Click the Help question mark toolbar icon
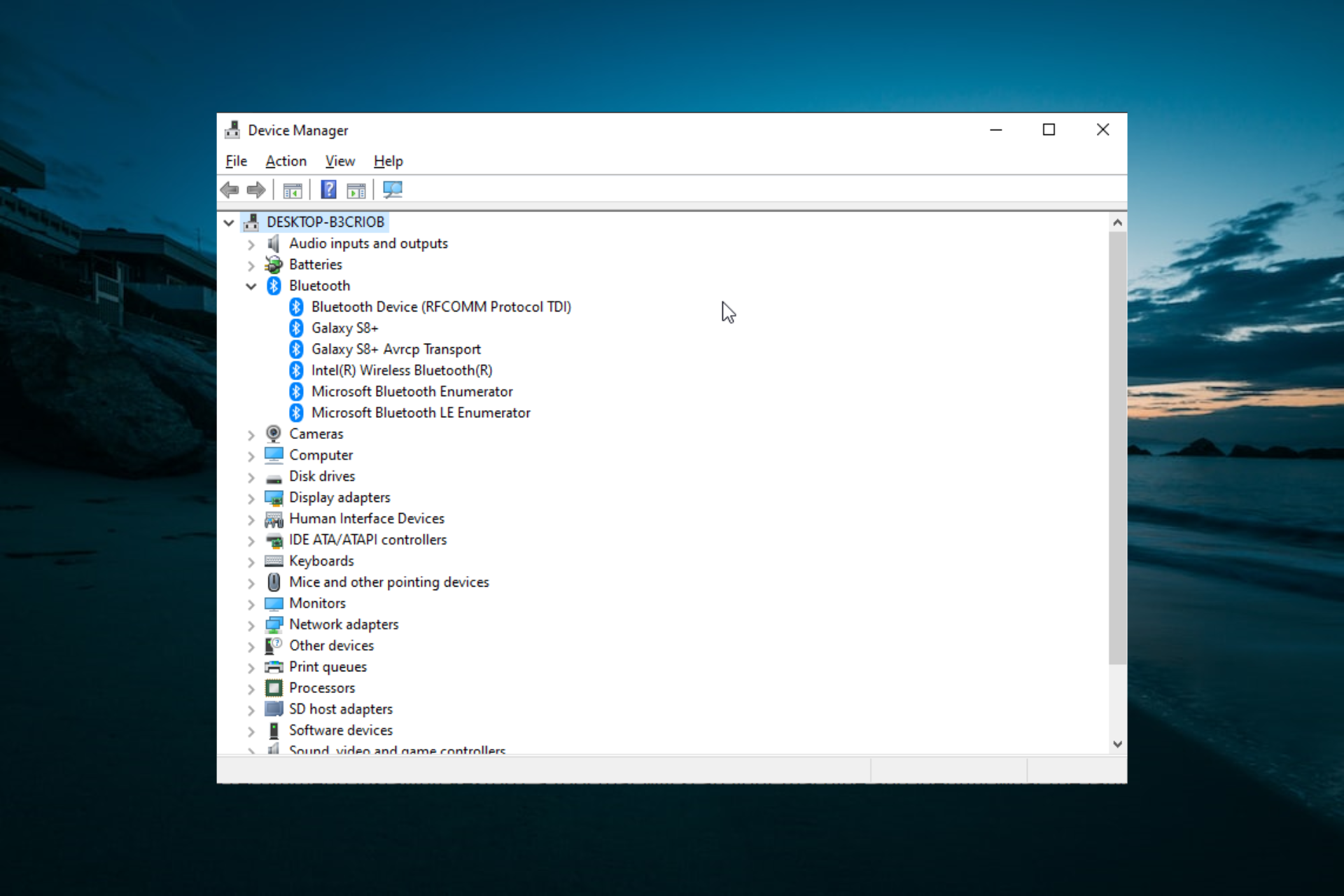The width and height of the screenshot is (1344, 896). point(328,190)
